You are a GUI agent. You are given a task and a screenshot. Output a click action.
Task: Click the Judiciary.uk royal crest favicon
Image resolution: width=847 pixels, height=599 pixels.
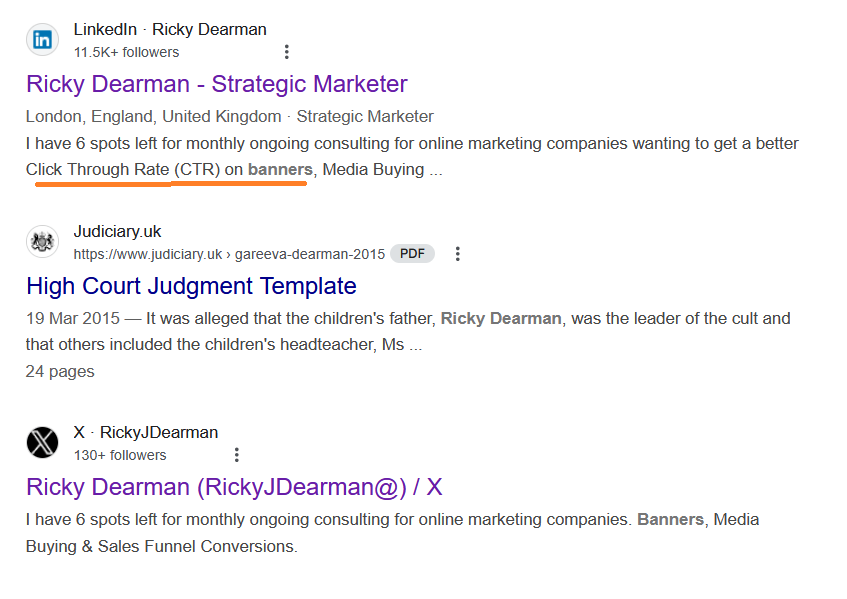coord(43,241)
